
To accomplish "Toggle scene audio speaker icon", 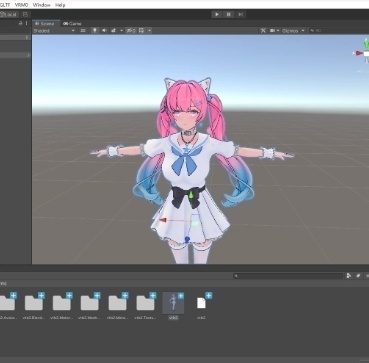I will 104,31.
